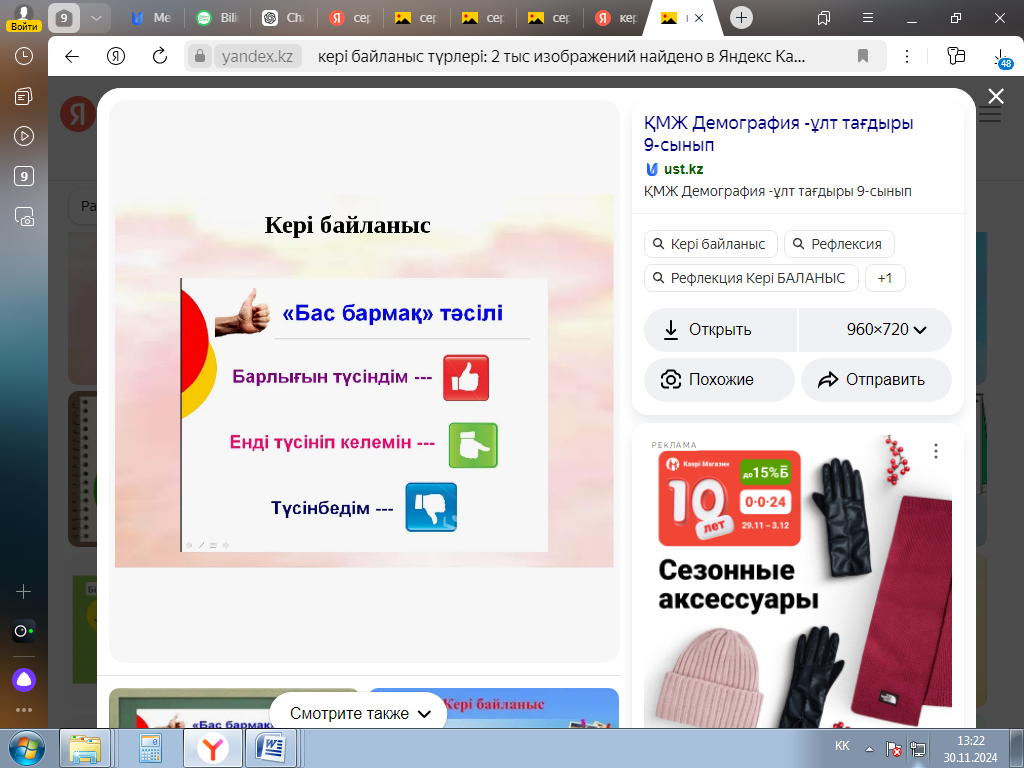Expand the tab group dropdown arrow

click(x=96, y=18)
